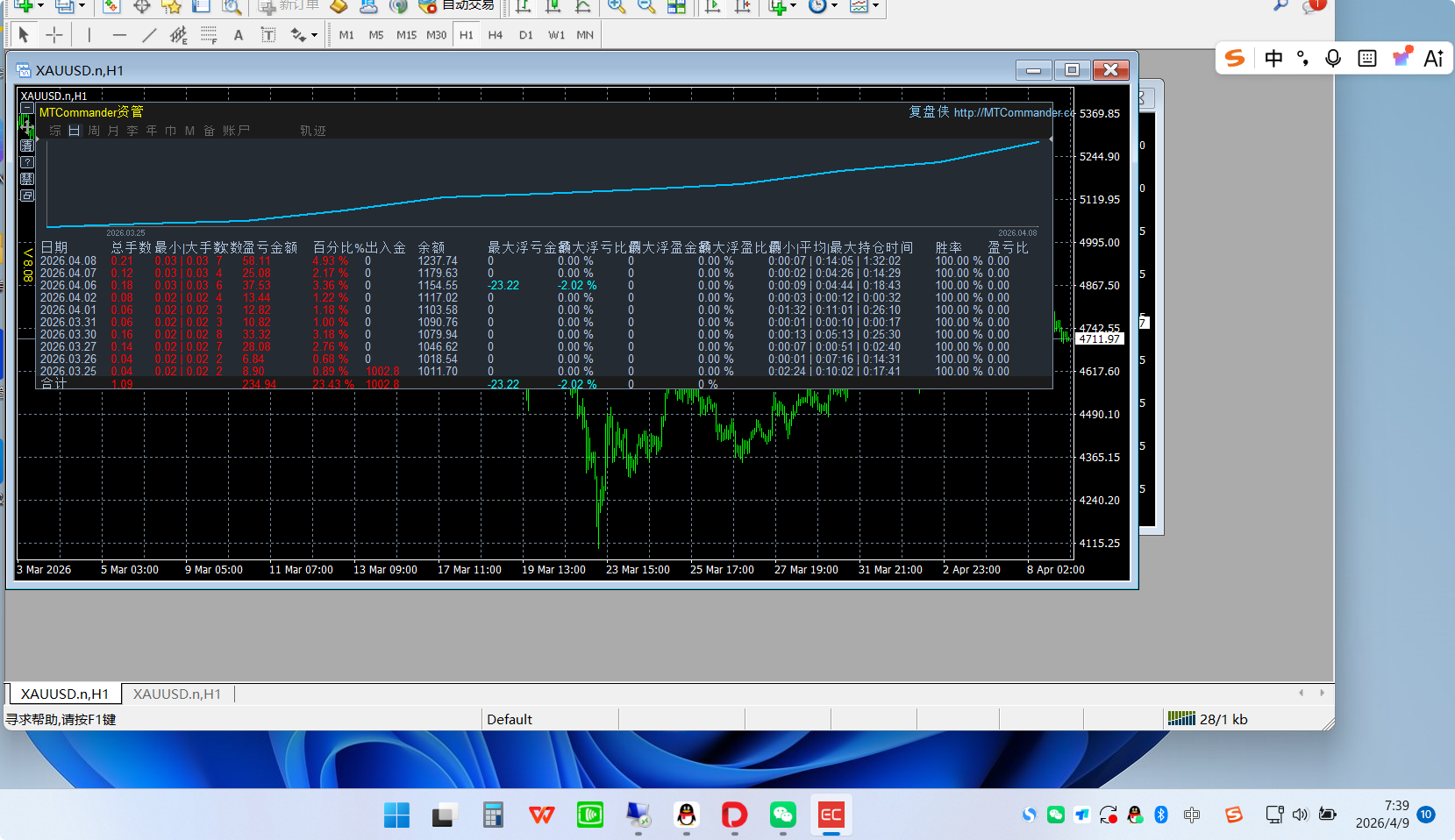Pick the horizontal line tool
Viewport: 1455px width, 840px height.
119,35
